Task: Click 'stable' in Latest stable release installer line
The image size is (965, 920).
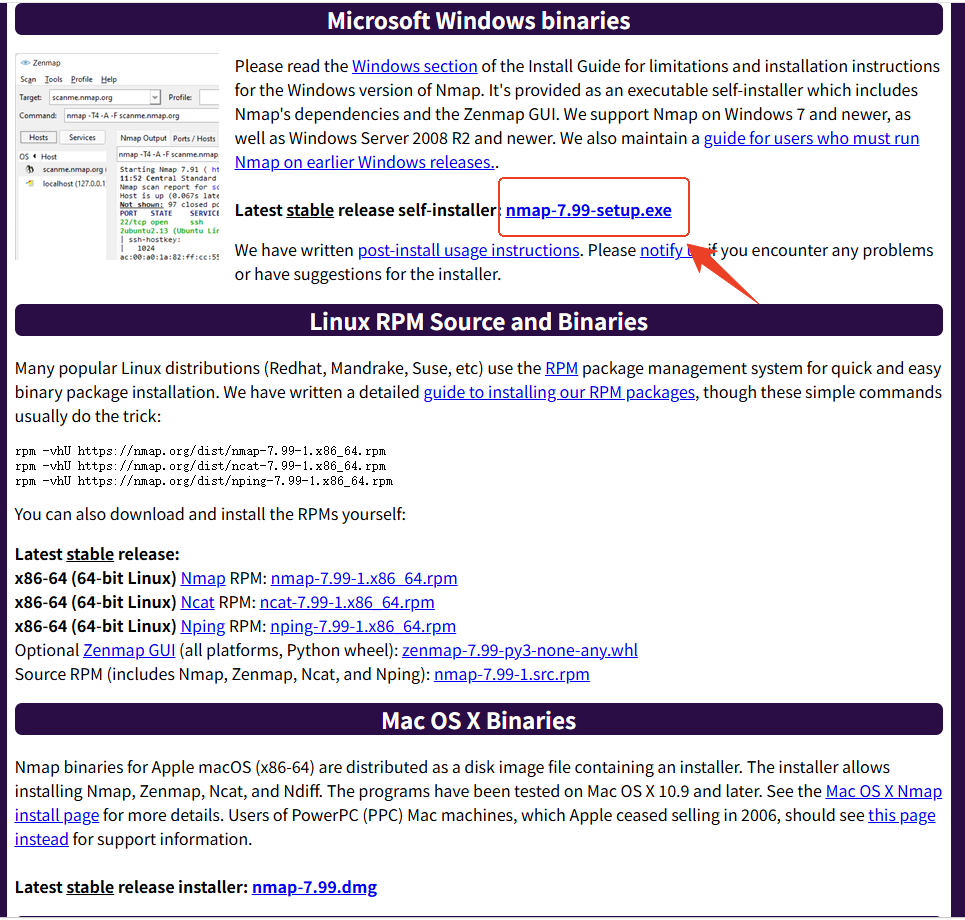Action: click(90, 887)
